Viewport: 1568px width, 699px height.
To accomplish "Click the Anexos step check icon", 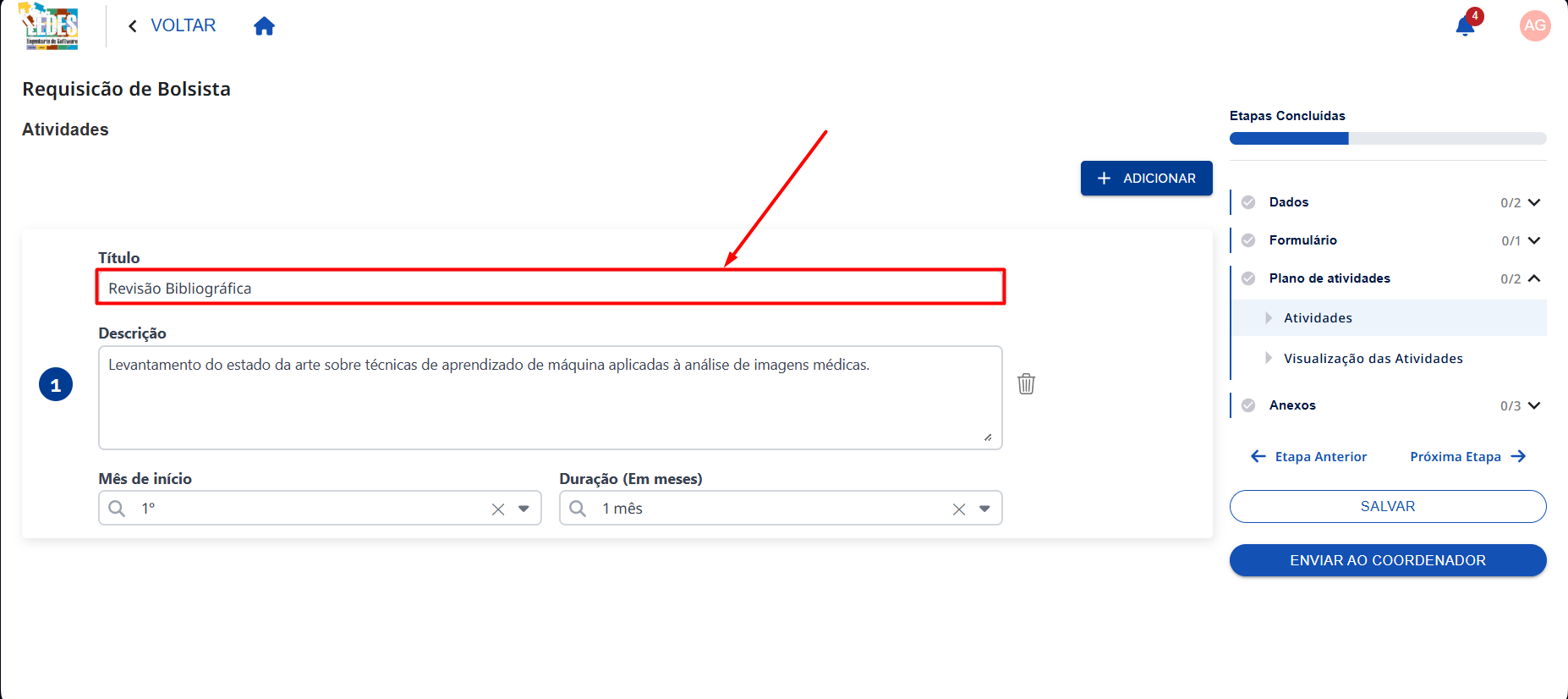I will pyautogui.click(x=1248, y=405).
